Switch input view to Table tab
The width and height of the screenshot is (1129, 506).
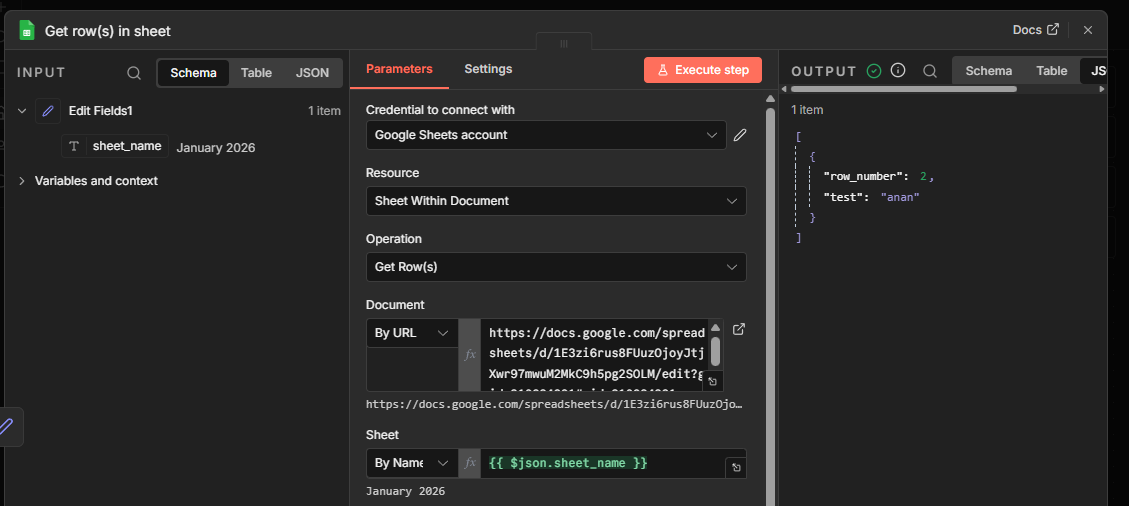pyautogui.click(x=256, y=73)
